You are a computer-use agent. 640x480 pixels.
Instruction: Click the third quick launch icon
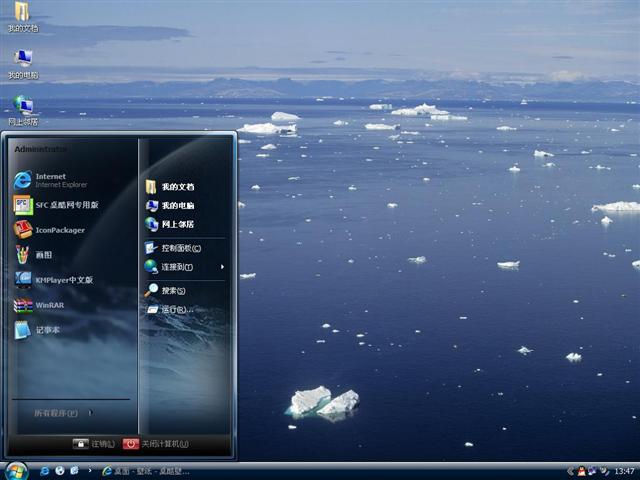coord(75,471)
